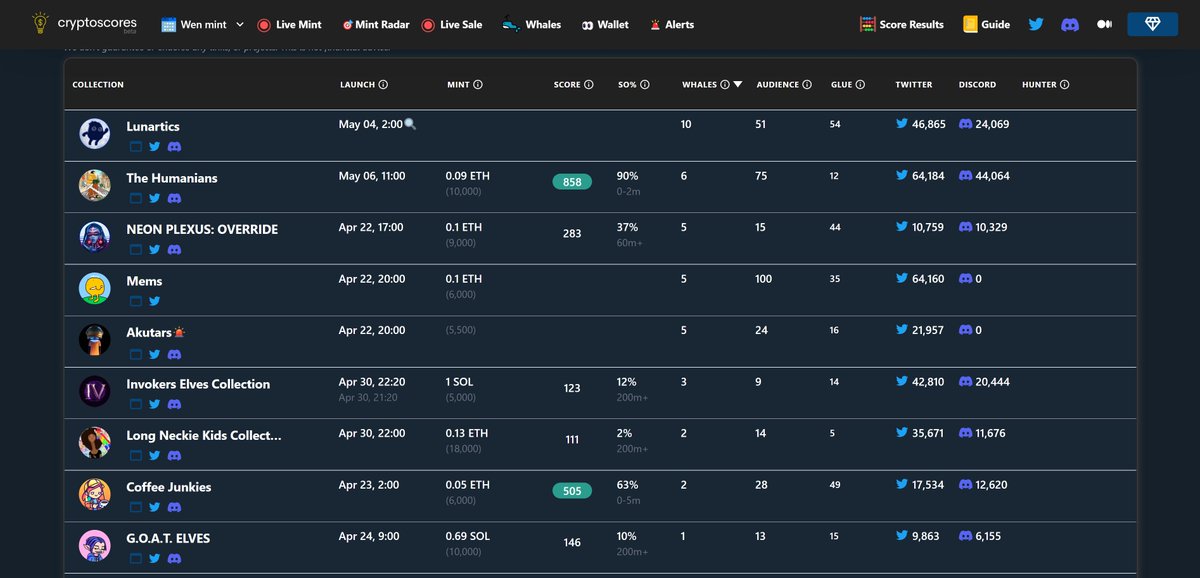Open Long Neckie Kids Collect... name
The height and width of the screenshot is (578, 1200).
click(x=204, y=436)
